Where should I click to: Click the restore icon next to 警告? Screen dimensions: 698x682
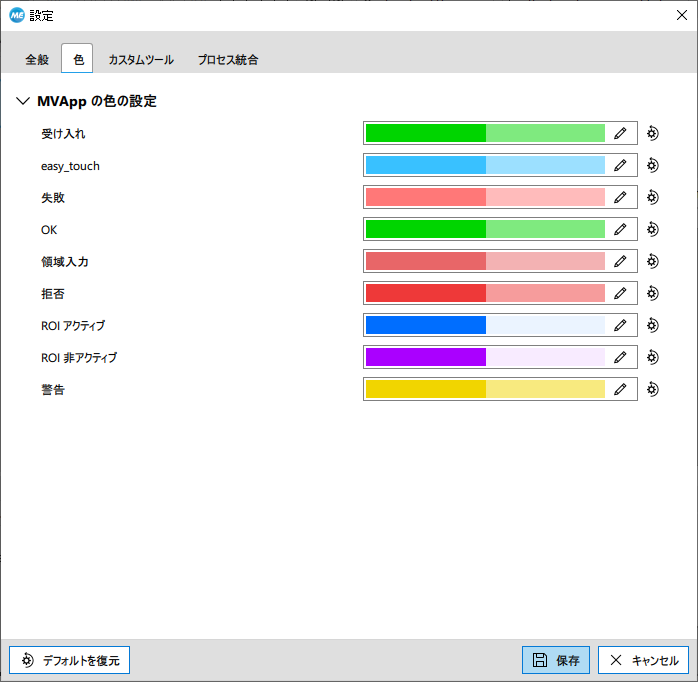point(653,389)
